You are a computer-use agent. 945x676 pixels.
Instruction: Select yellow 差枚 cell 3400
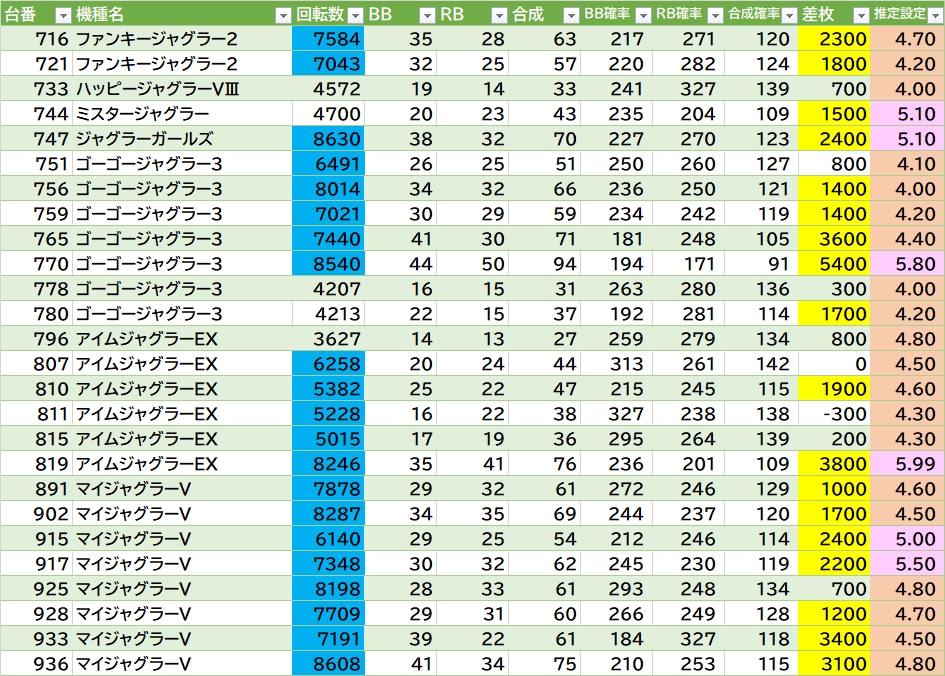(834, 638)
